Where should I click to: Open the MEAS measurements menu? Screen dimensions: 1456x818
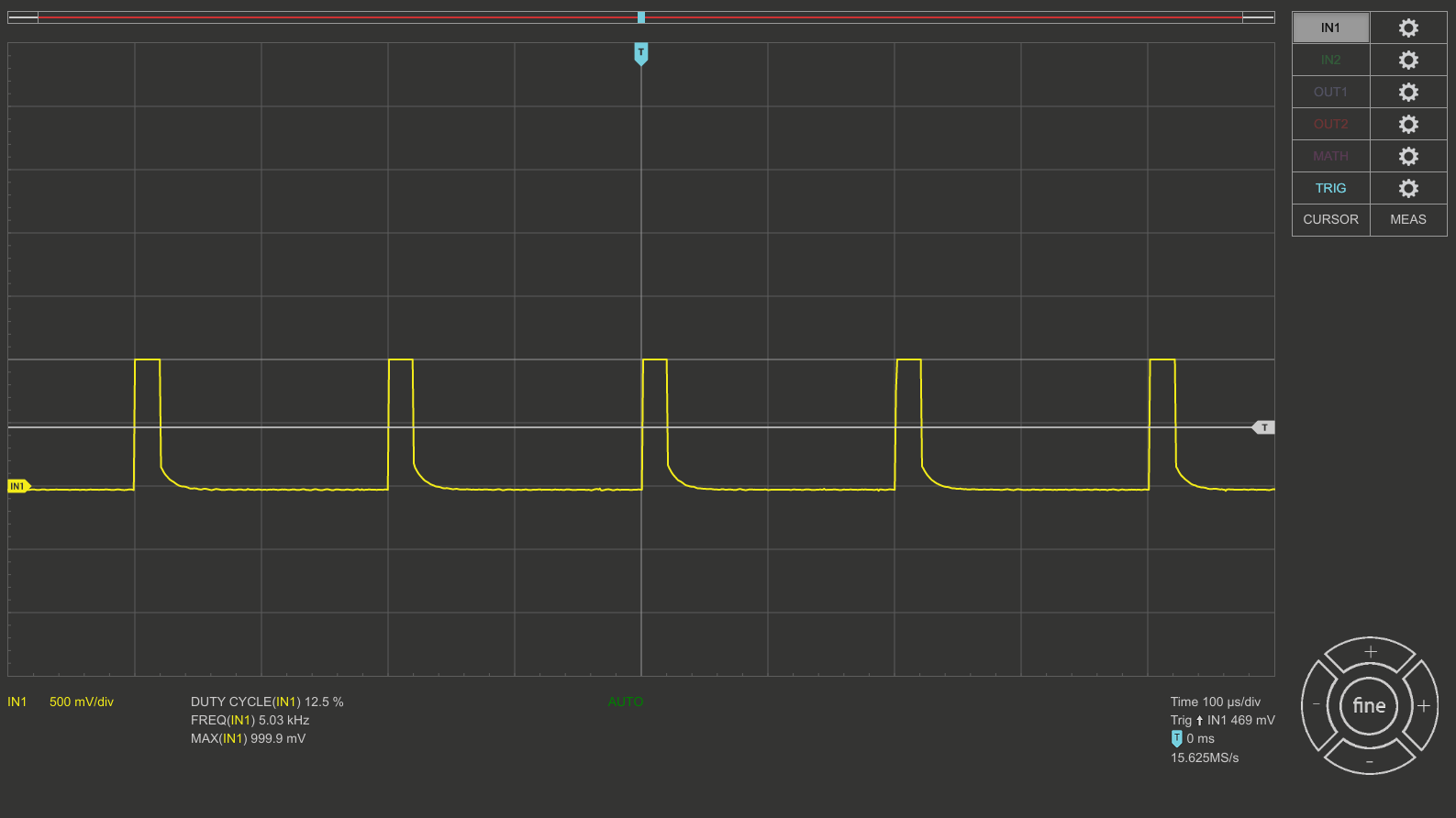tap(1408, 219)
